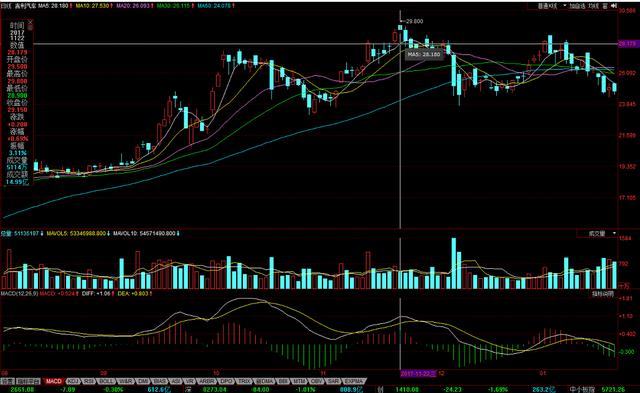Click the purple price label on right axis
The height and width of the screenshot is (393, 640).
[628, 43]
